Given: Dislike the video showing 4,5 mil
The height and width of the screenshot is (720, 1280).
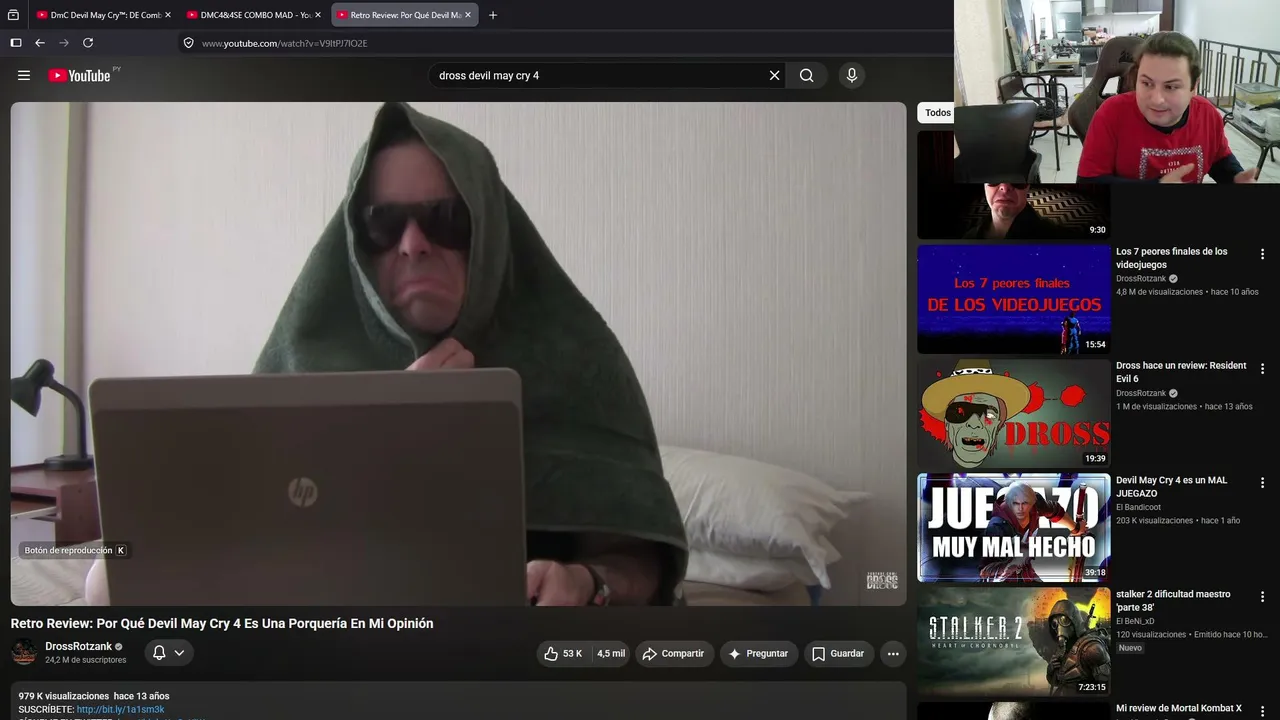Looking at the screenshot, I should [x=611, y=654].
